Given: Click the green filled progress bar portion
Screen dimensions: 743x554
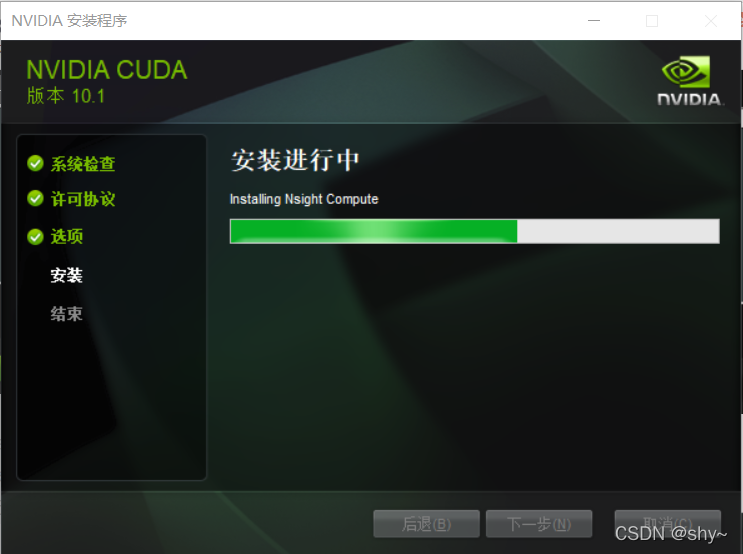Looking at the screenshot, I should (x=373, y=231).
